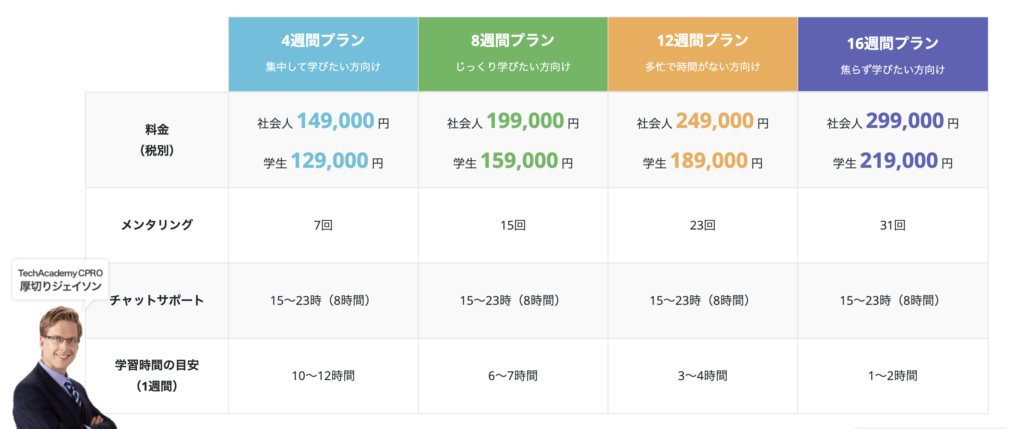Click the 249,000 円 orange price

point(714,122)
